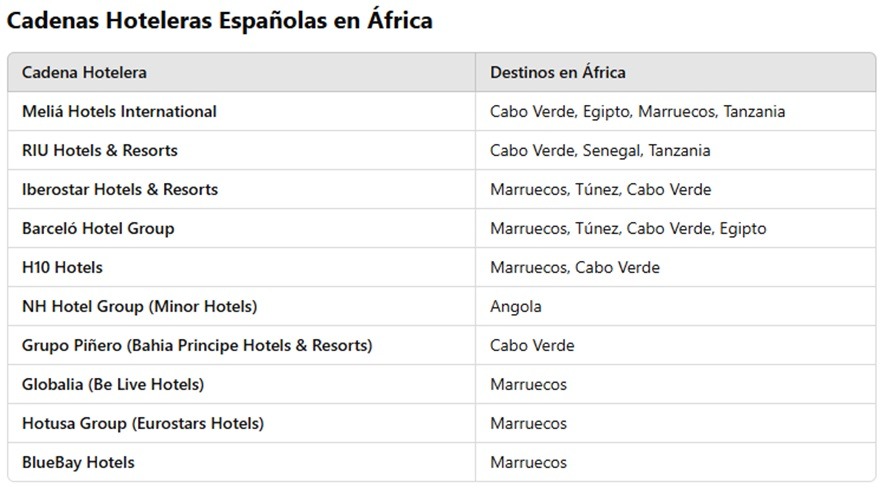Click the Destinos en África column header
This screenshot has width=886, height=501.
(x=675, y=72)
